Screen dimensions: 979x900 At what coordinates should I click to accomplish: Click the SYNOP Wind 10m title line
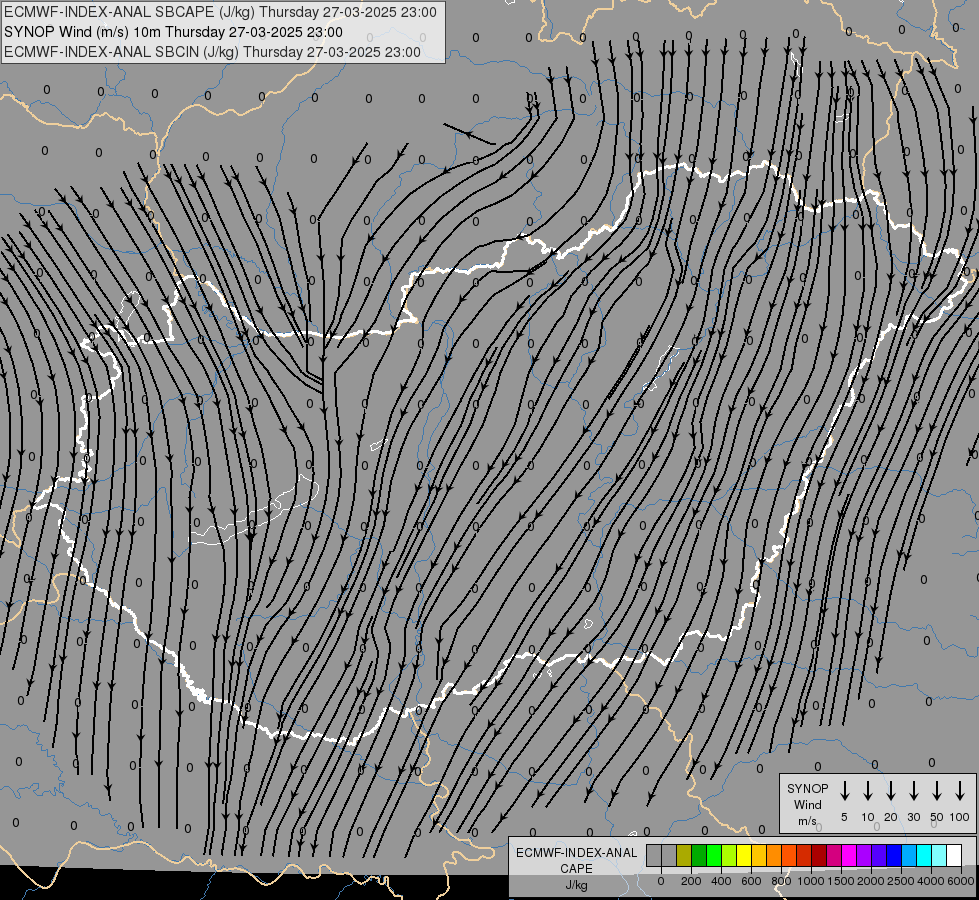tap(173, 32)
